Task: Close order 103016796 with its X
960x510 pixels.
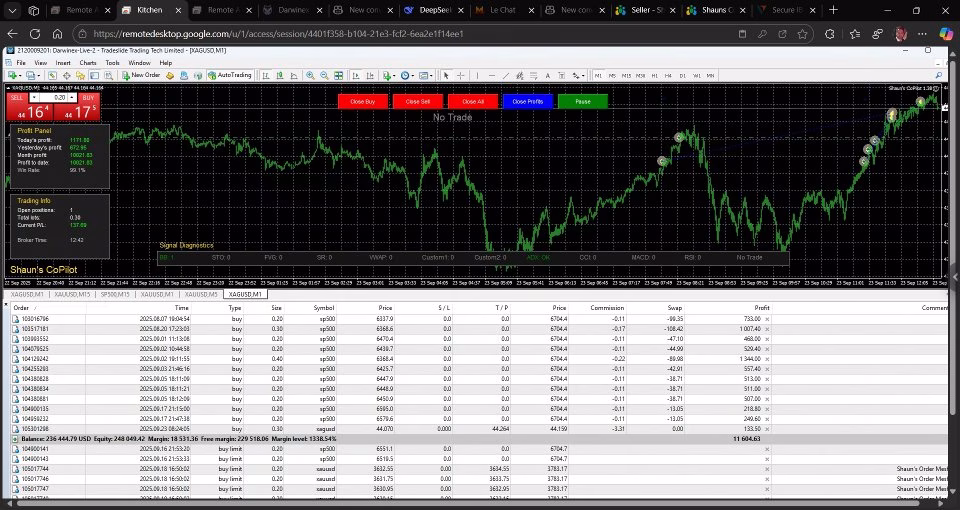Action: coord(767,319)
